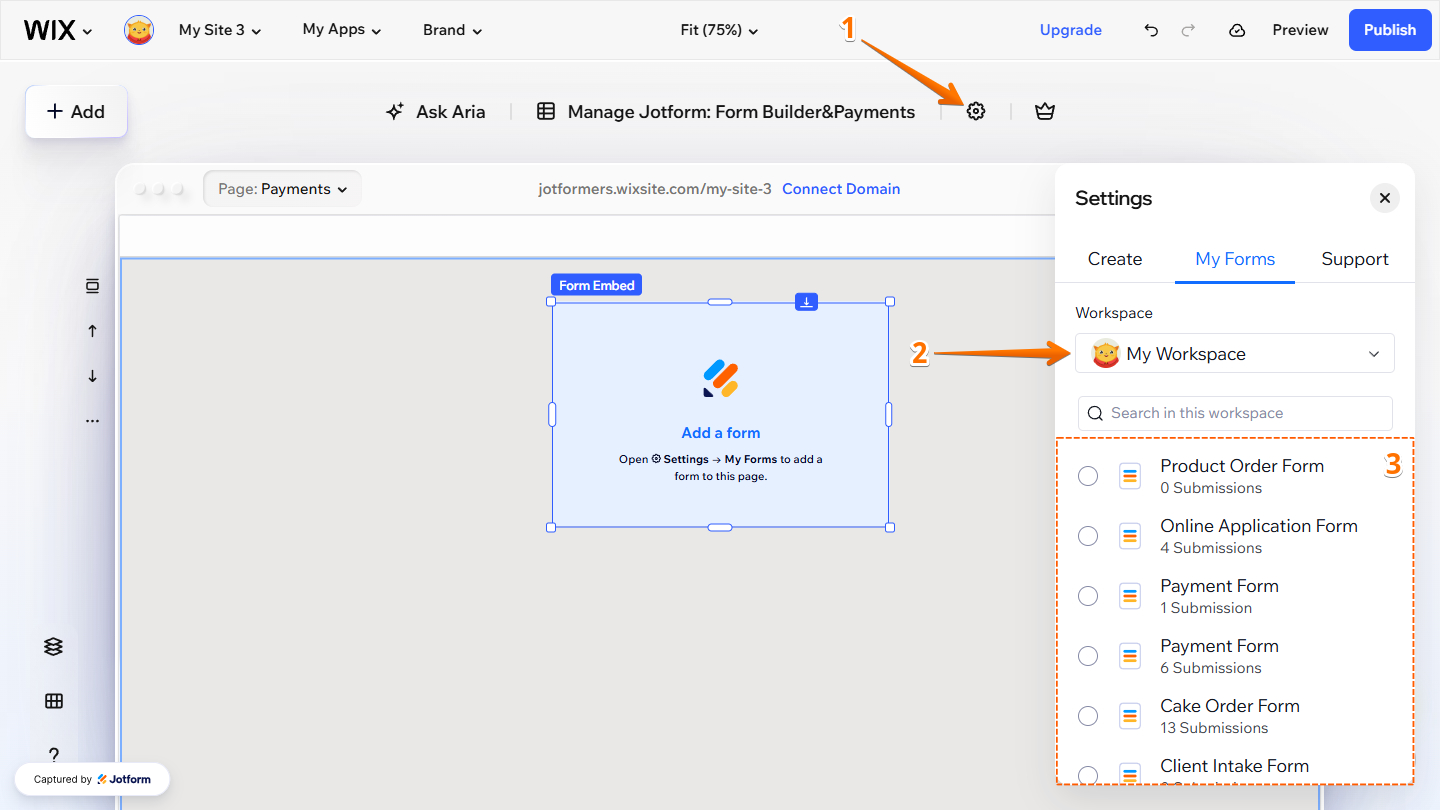Click the crown upgrade icon
Viewport: 1440px width, 810px height.
[1045, 112]
